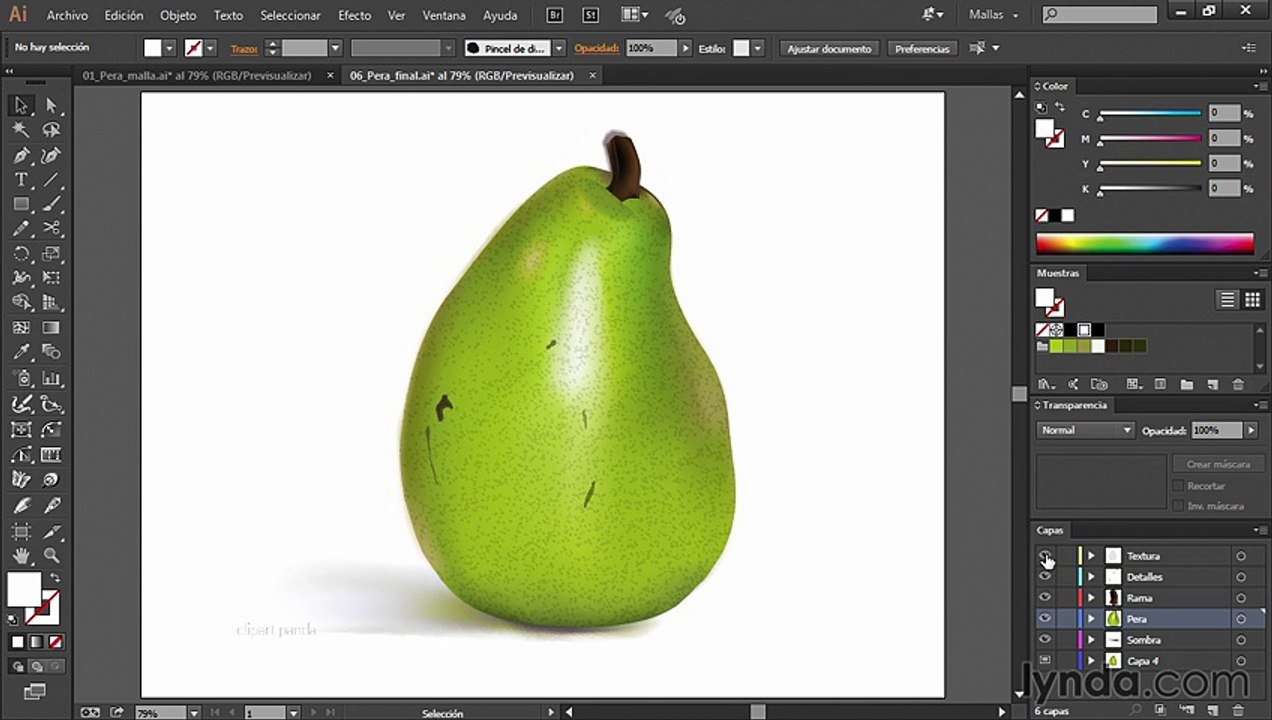The width and height of the screenshot is (1272, 720).
Task: Select the Selection (black arrow) tool
Action: click(x=21, y=105)
